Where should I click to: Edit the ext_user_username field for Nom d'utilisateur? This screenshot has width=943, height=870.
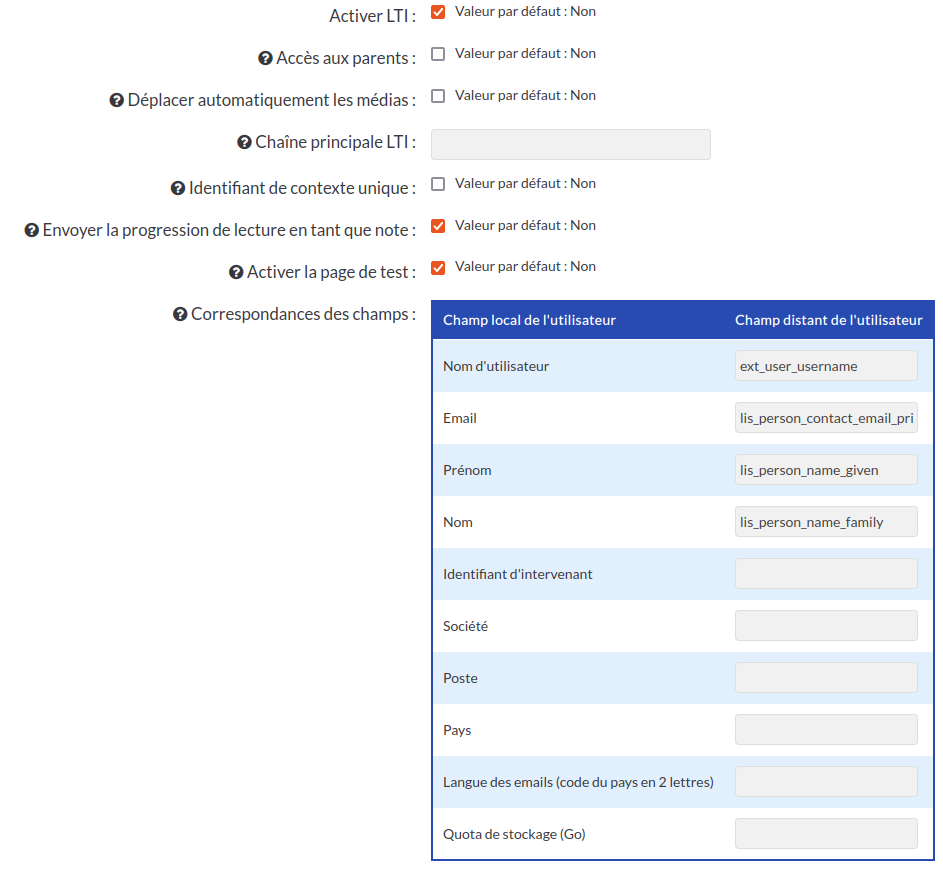(826, 366)
